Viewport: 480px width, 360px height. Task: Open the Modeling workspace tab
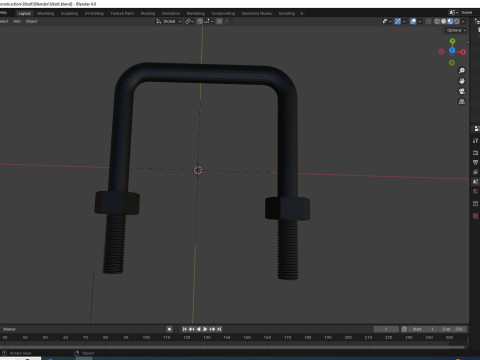(x=45, y=13)
